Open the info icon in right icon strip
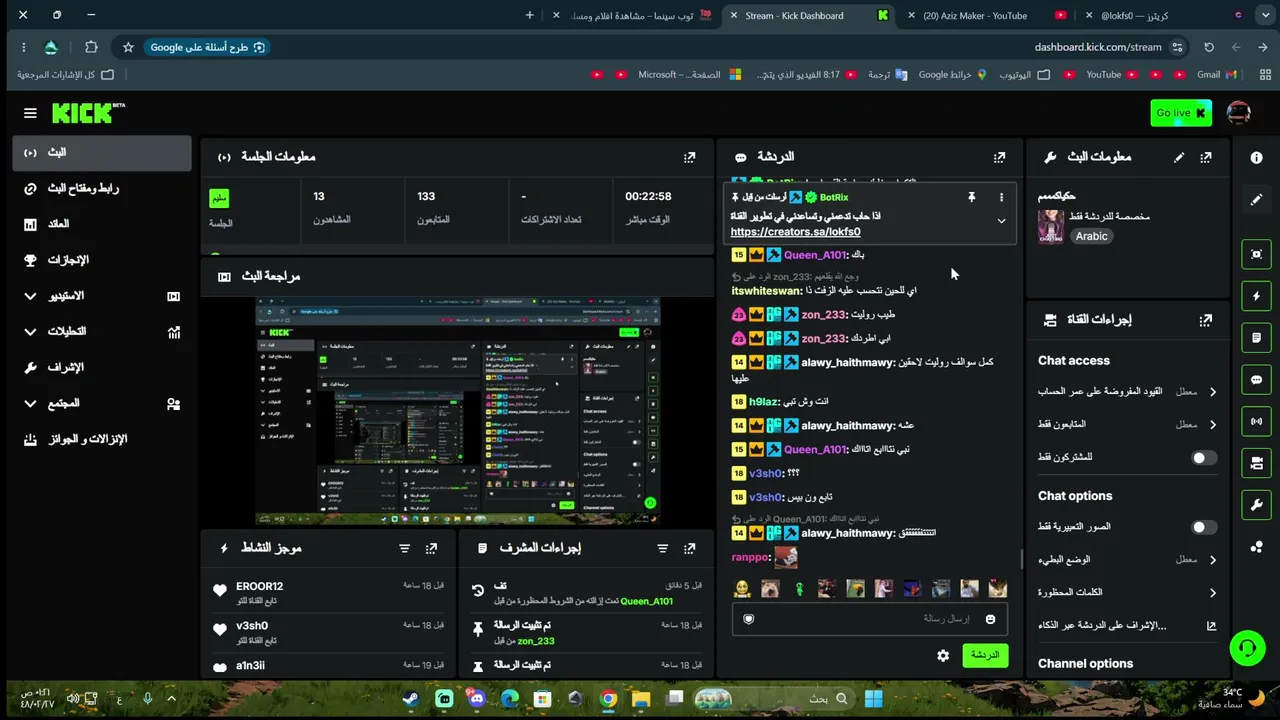 tap(1256, 157)
